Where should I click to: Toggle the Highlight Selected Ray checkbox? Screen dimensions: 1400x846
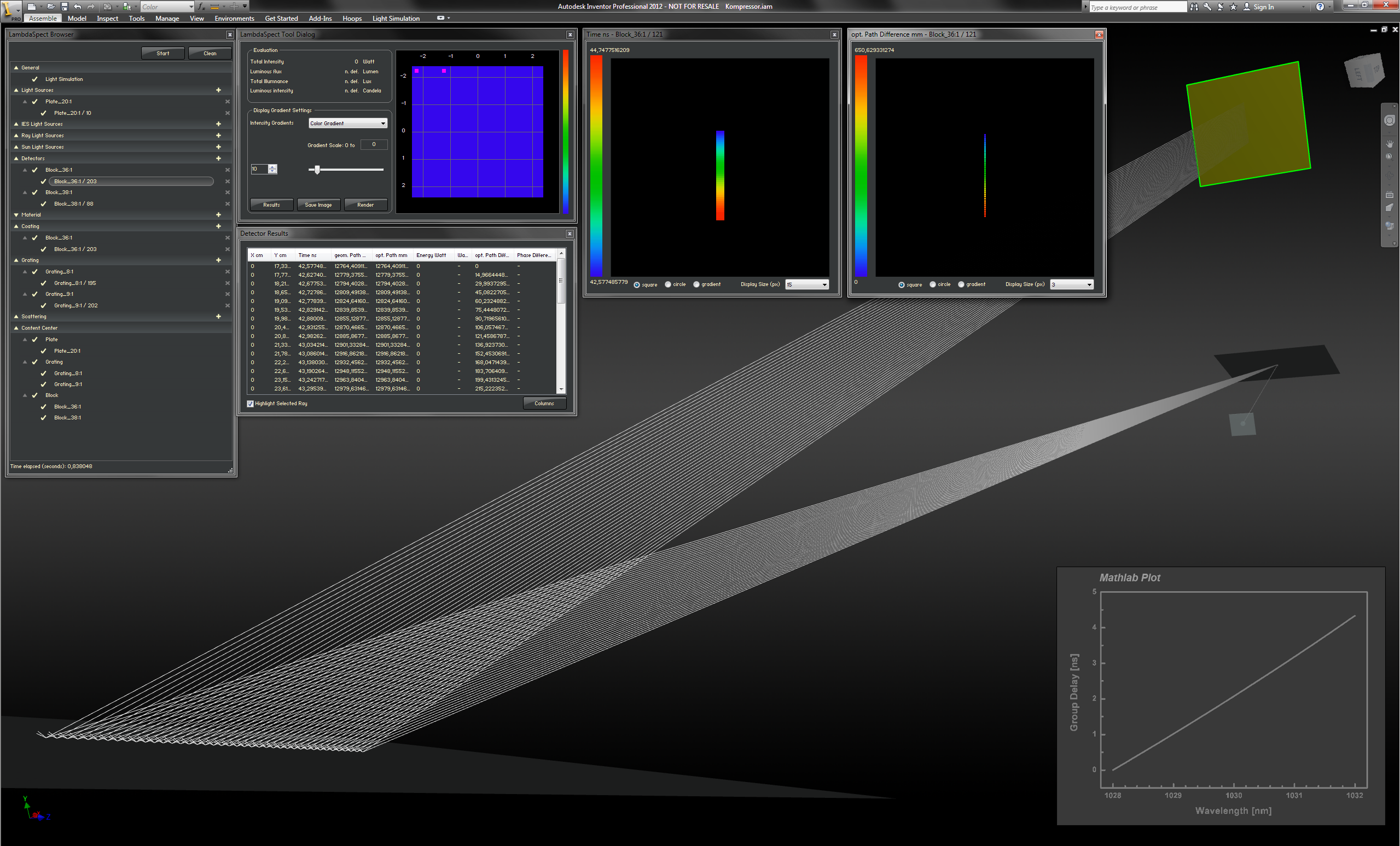click(251, 404)
